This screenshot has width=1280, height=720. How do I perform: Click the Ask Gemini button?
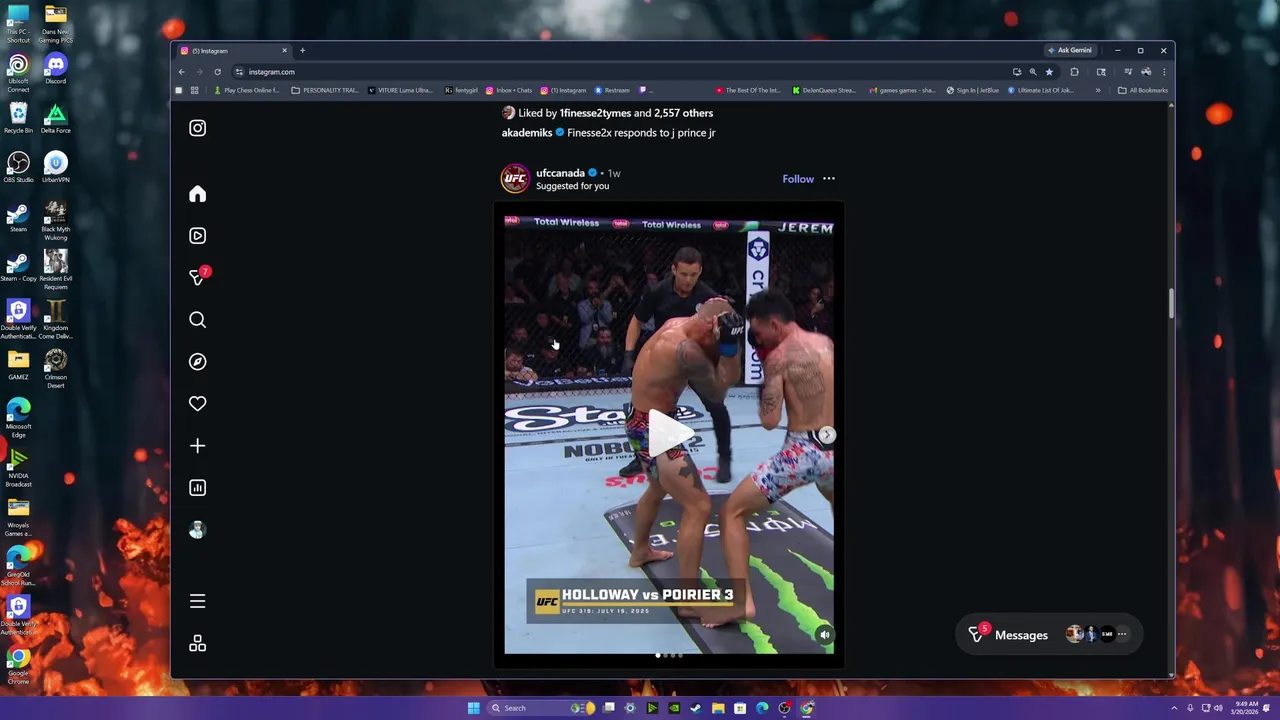pos(1070,50)
